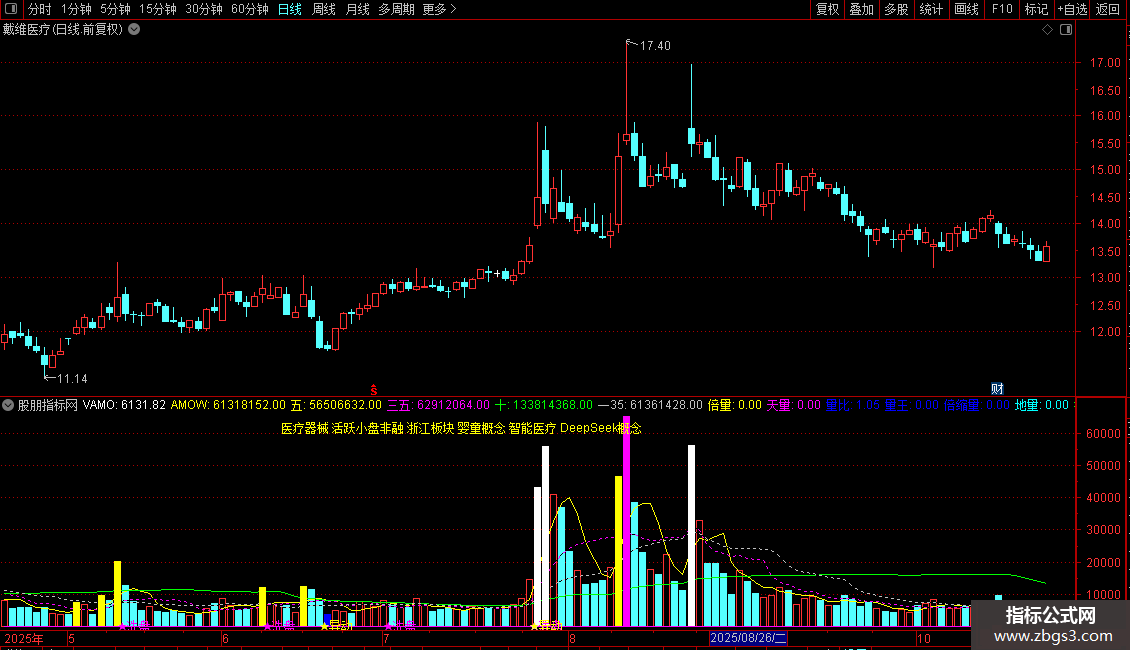Click the diamond icon at chart top-right
Image resolution: width=1130 pixels, height=650 pixels.
click(1048, 30)
